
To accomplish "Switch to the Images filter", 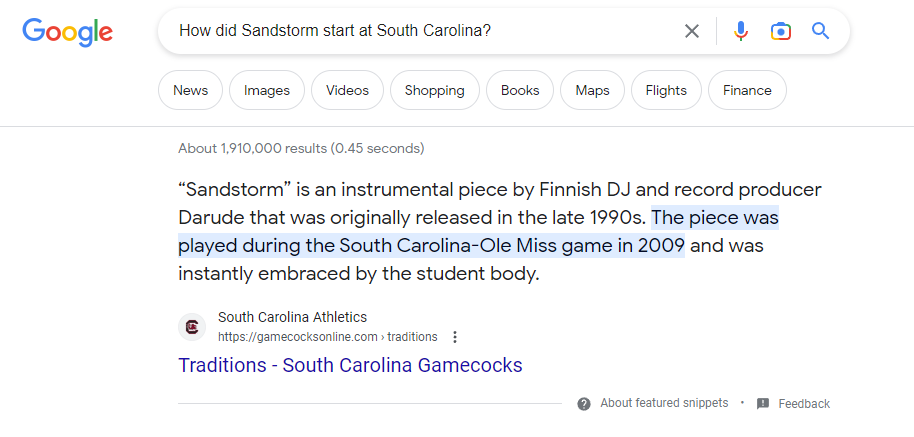I will [267, 90].
